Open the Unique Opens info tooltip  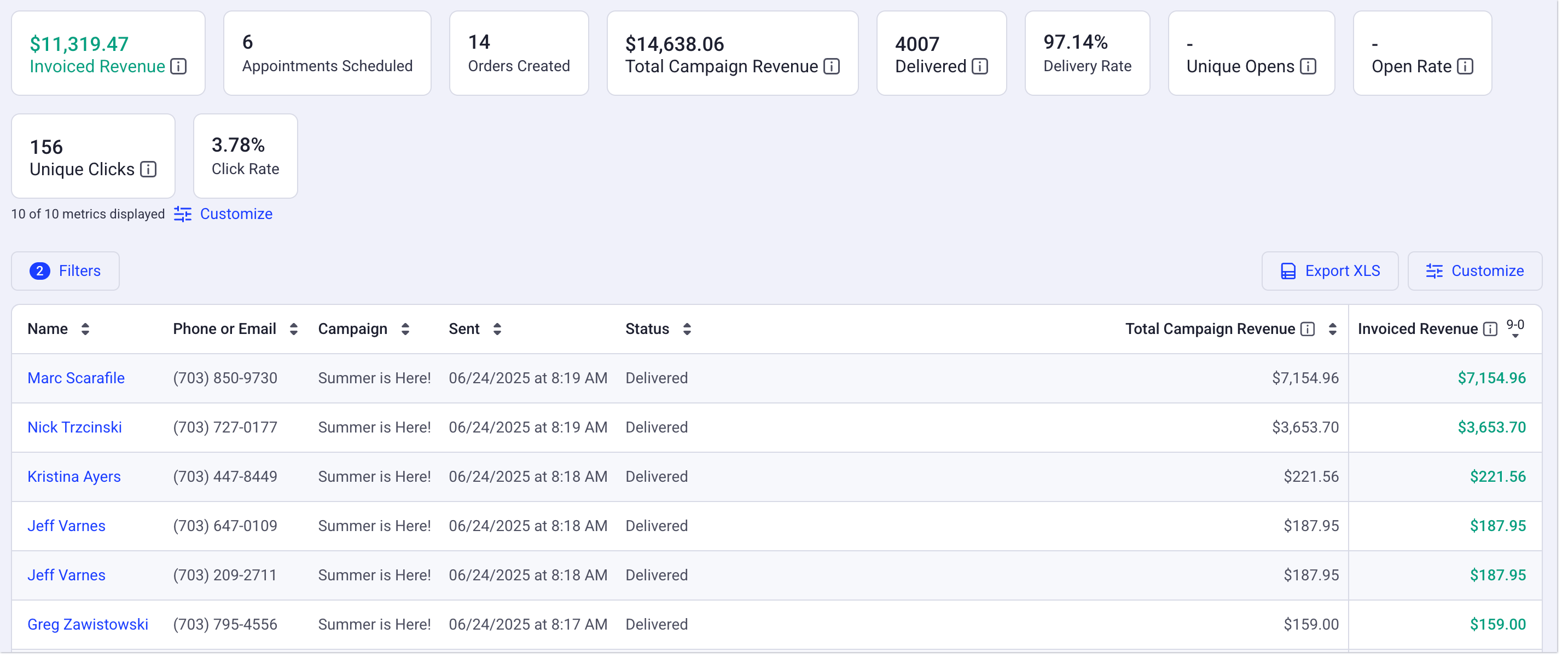[x=1308, y=67]
